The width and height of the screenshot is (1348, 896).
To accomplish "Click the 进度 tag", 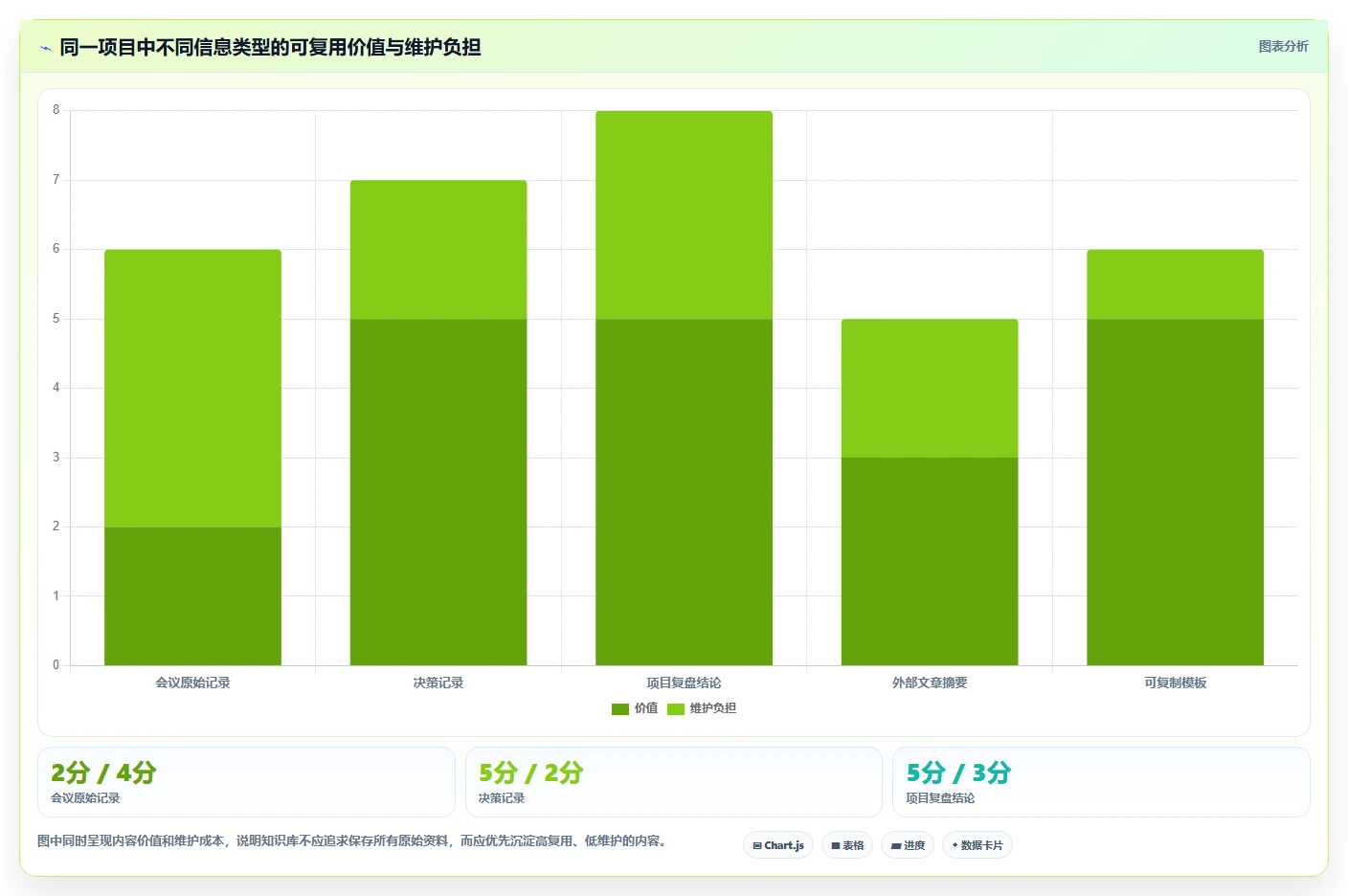I will (x=908, y=845).
